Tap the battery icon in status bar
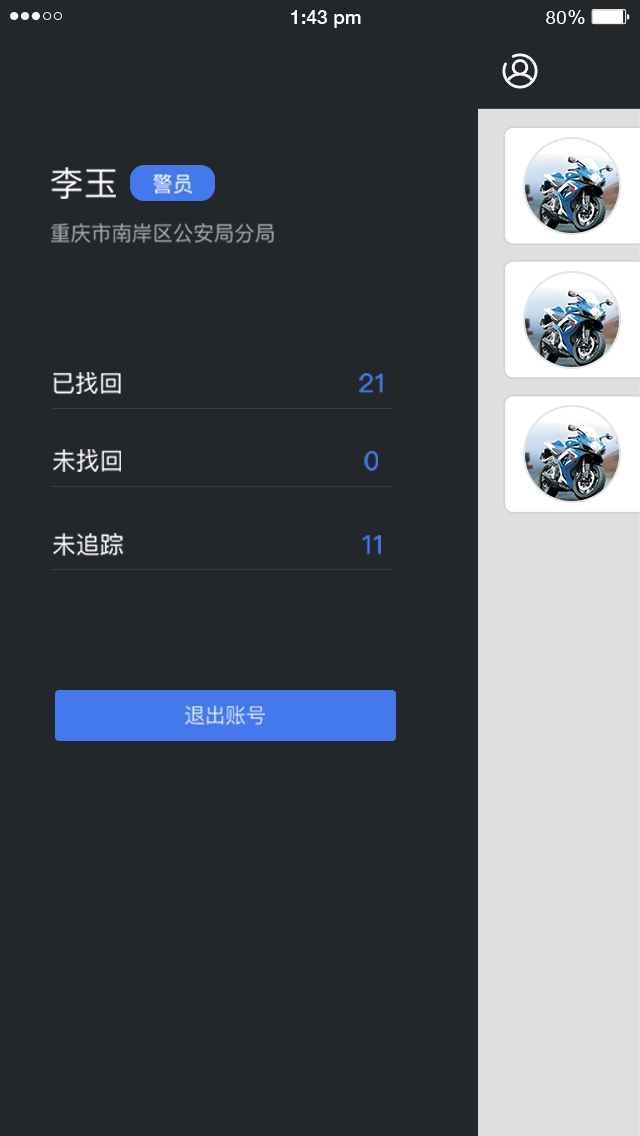This screenshot has height=1136, width=640. (x=610, y=17)
